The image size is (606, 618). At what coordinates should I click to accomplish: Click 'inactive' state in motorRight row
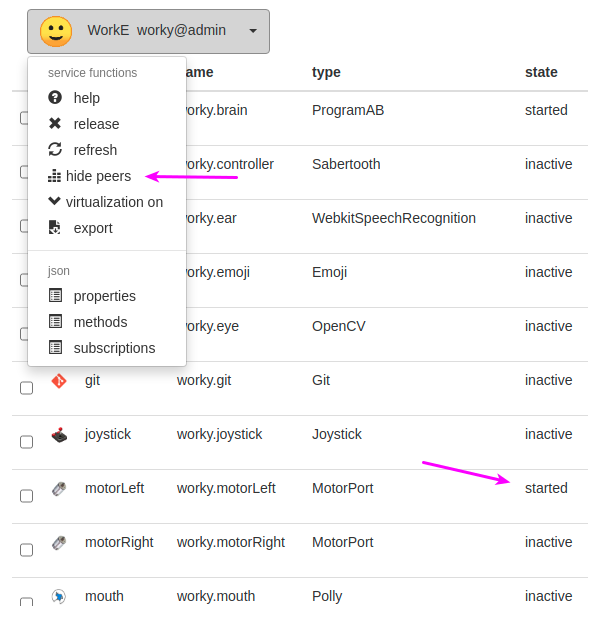548,542
